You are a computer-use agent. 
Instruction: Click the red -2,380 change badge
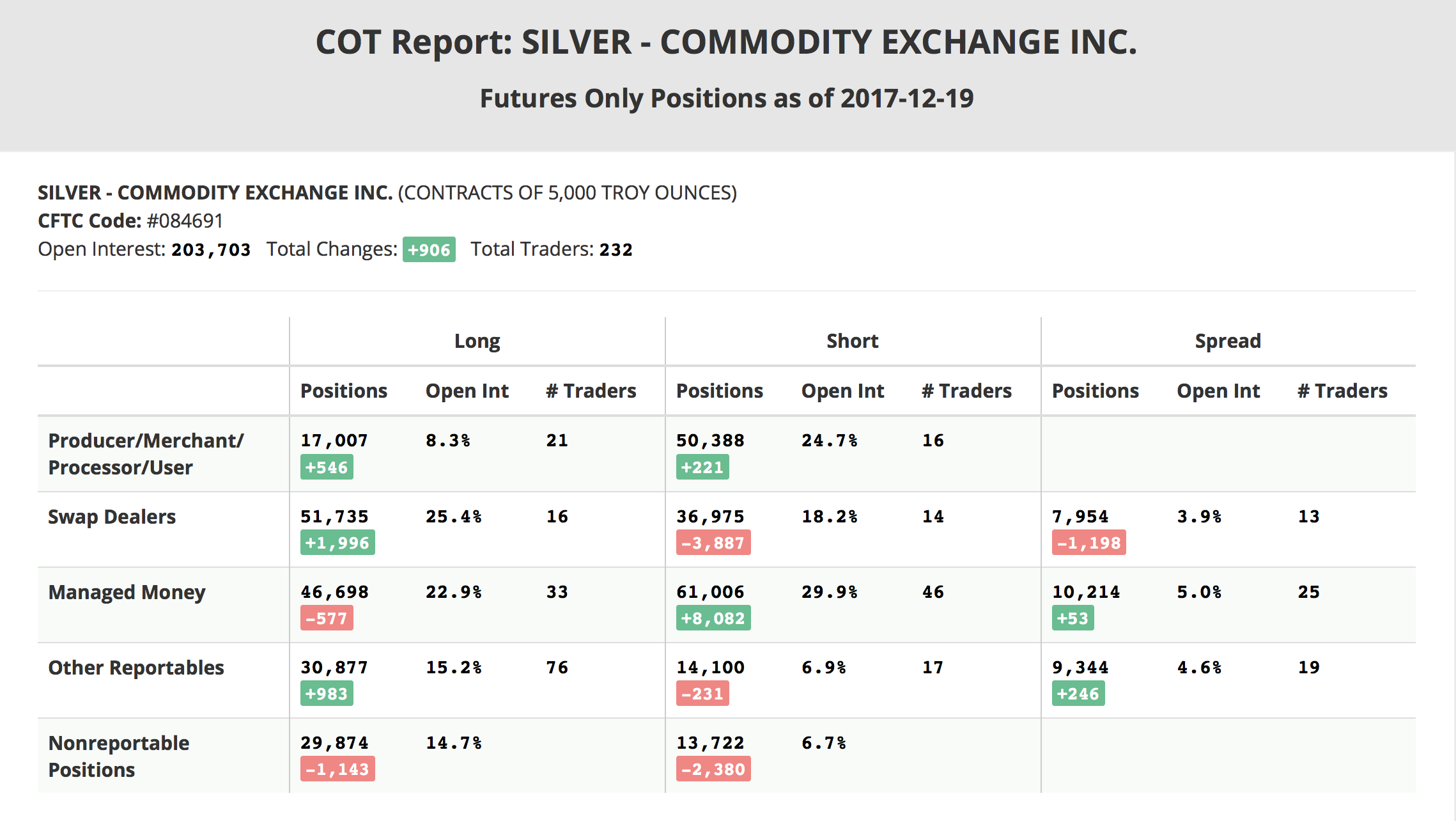point(713,769)
